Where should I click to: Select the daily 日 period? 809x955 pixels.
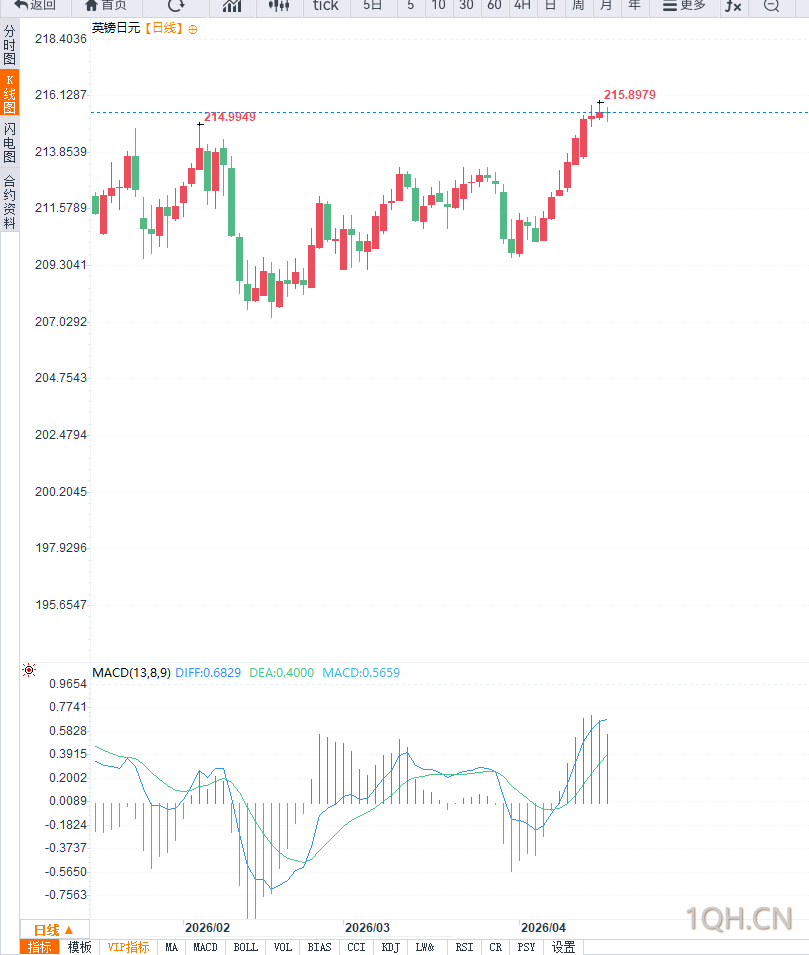[x=550, y=6]
